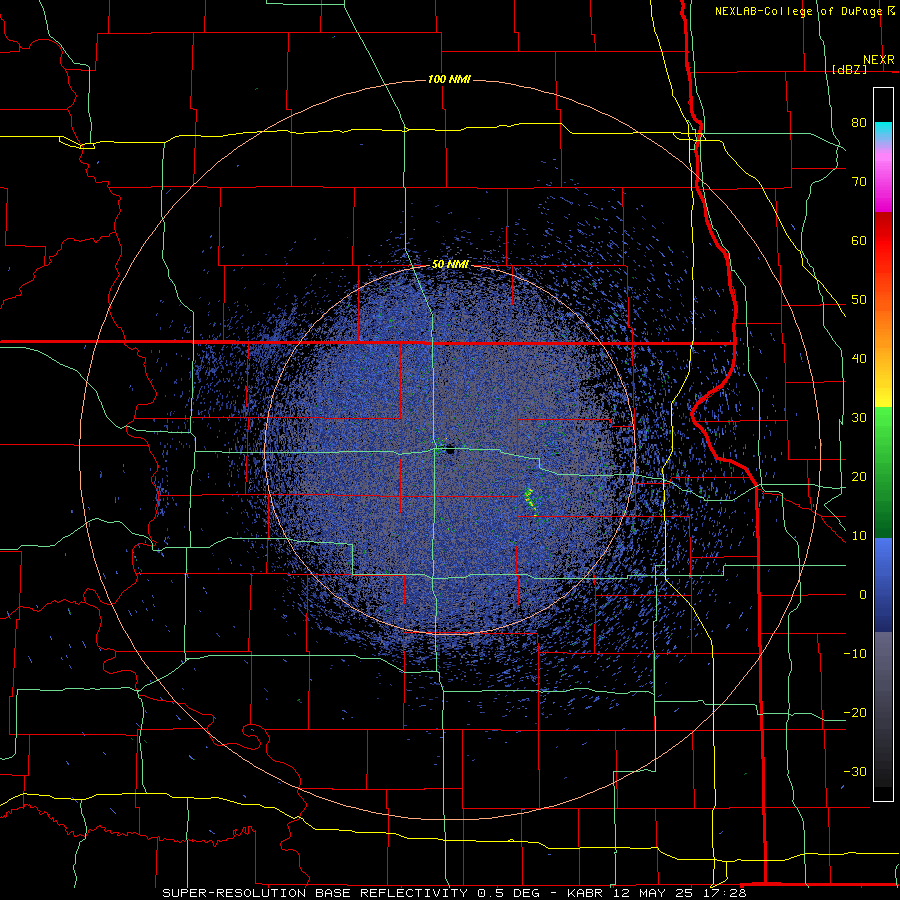Click the 20 value on the dBZ scale
Screen dimensions: 900x900
859,477
